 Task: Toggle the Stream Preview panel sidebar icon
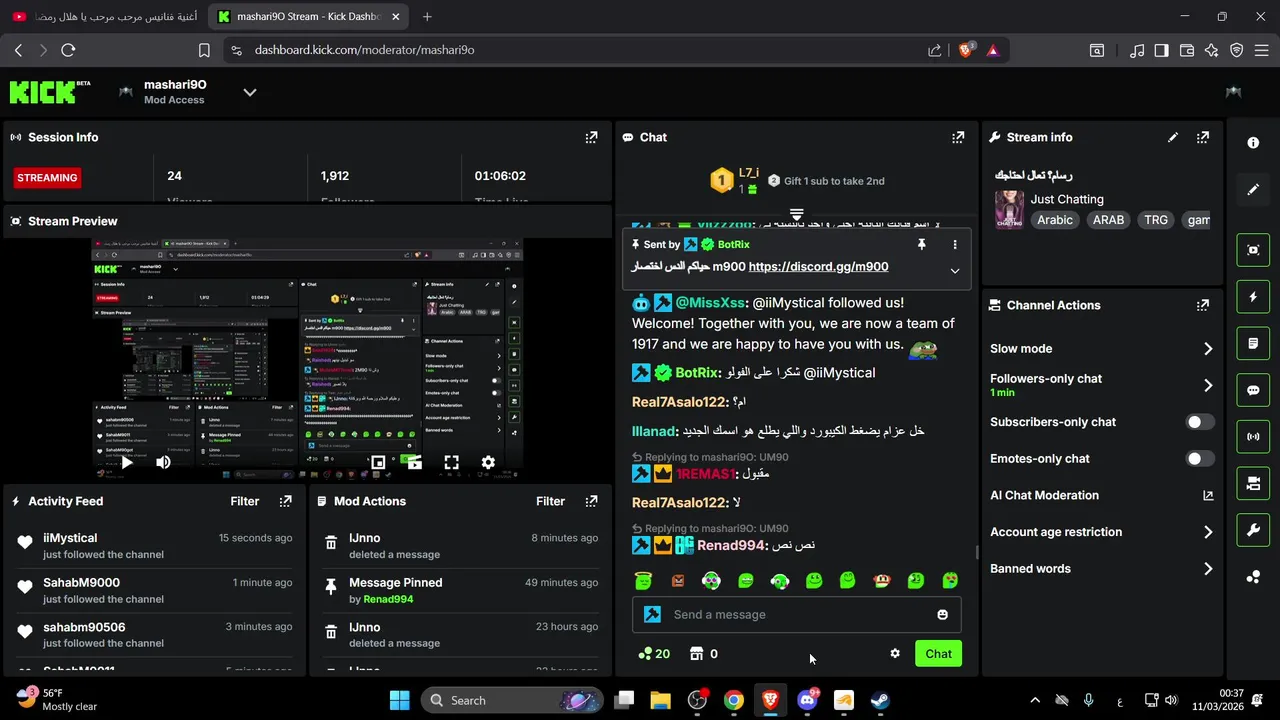click(1253, 250)
